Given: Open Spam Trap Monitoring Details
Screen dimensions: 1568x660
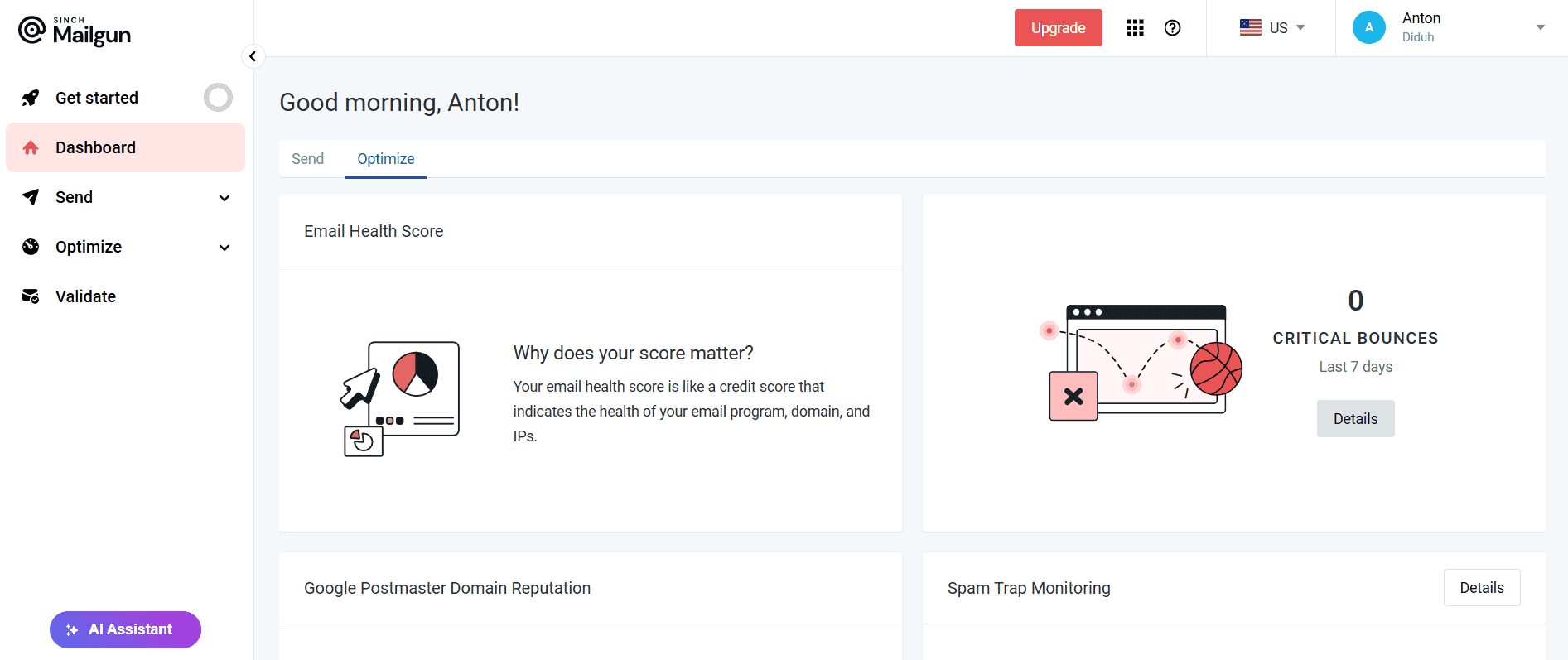Looking at the screenshot, I should coord(1481,588).
